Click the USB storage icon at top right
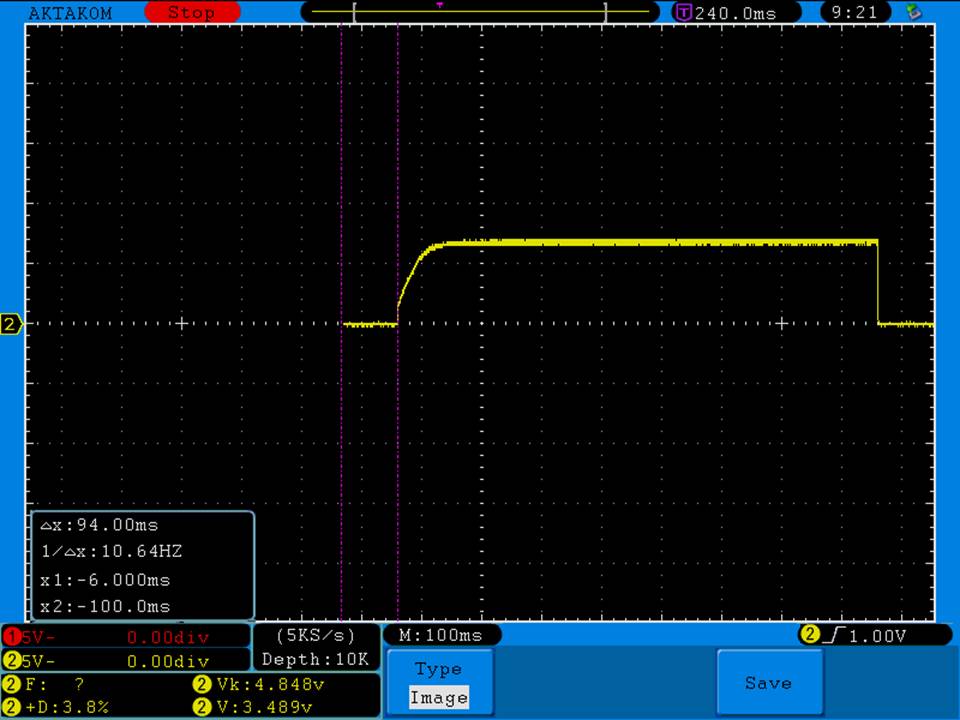This screenshot has width=960, height=720. tap(914, 12)
